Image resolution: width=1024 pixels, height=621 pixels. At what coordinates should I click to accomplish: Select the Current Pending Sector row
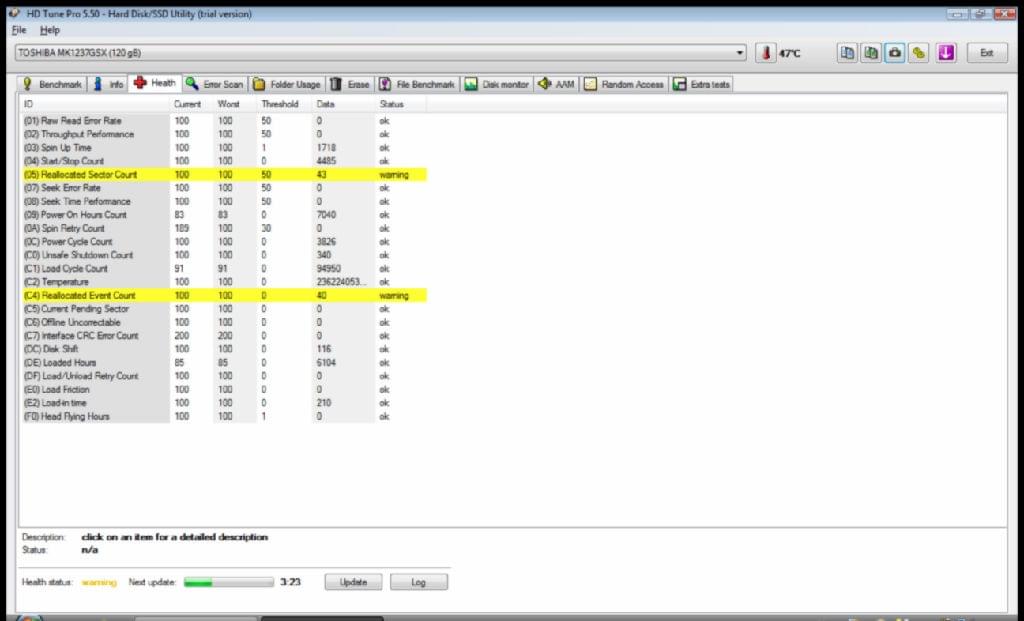[x=224, y=309]
